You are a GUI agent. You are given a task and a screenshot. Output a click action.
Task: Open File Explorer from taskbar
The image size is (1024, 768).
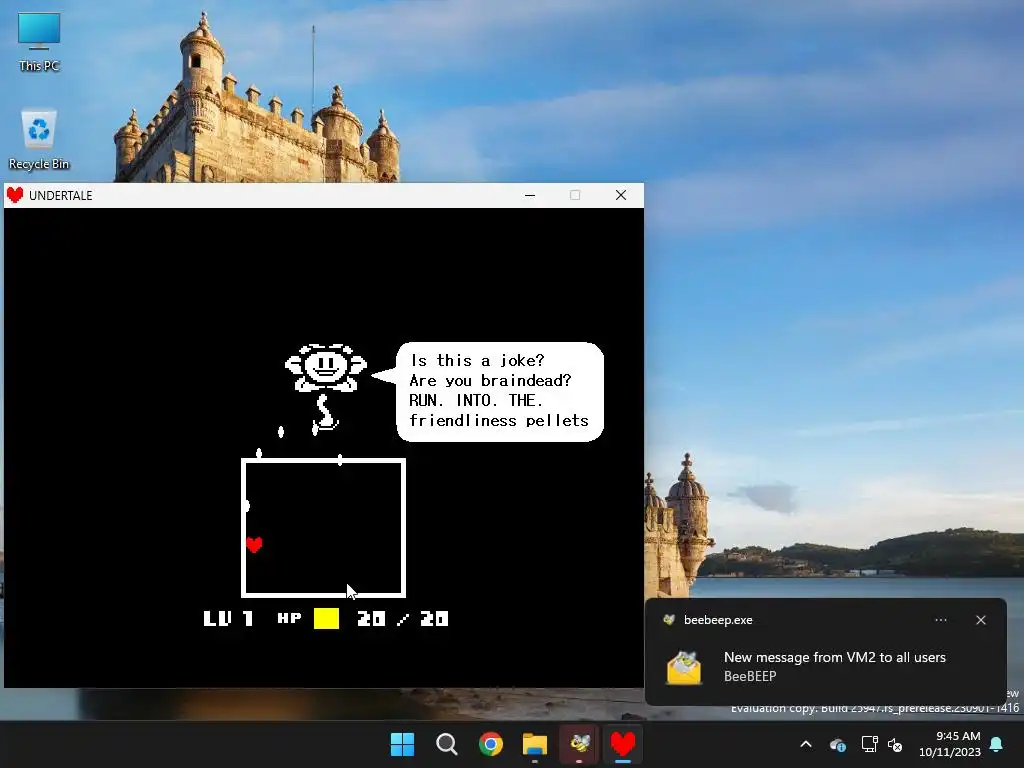click(535, 744)
